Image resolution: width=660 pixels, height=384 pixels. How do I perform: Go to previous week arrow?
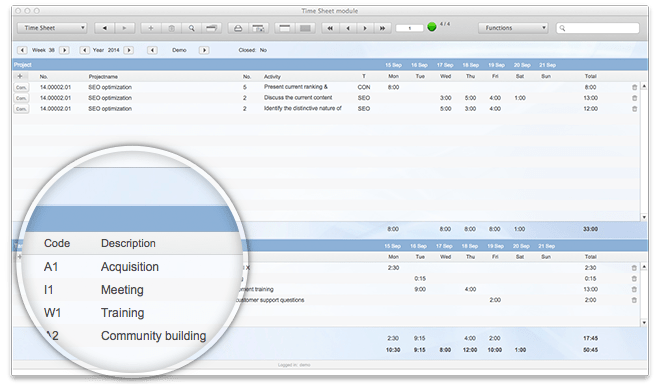pos(22,50)
